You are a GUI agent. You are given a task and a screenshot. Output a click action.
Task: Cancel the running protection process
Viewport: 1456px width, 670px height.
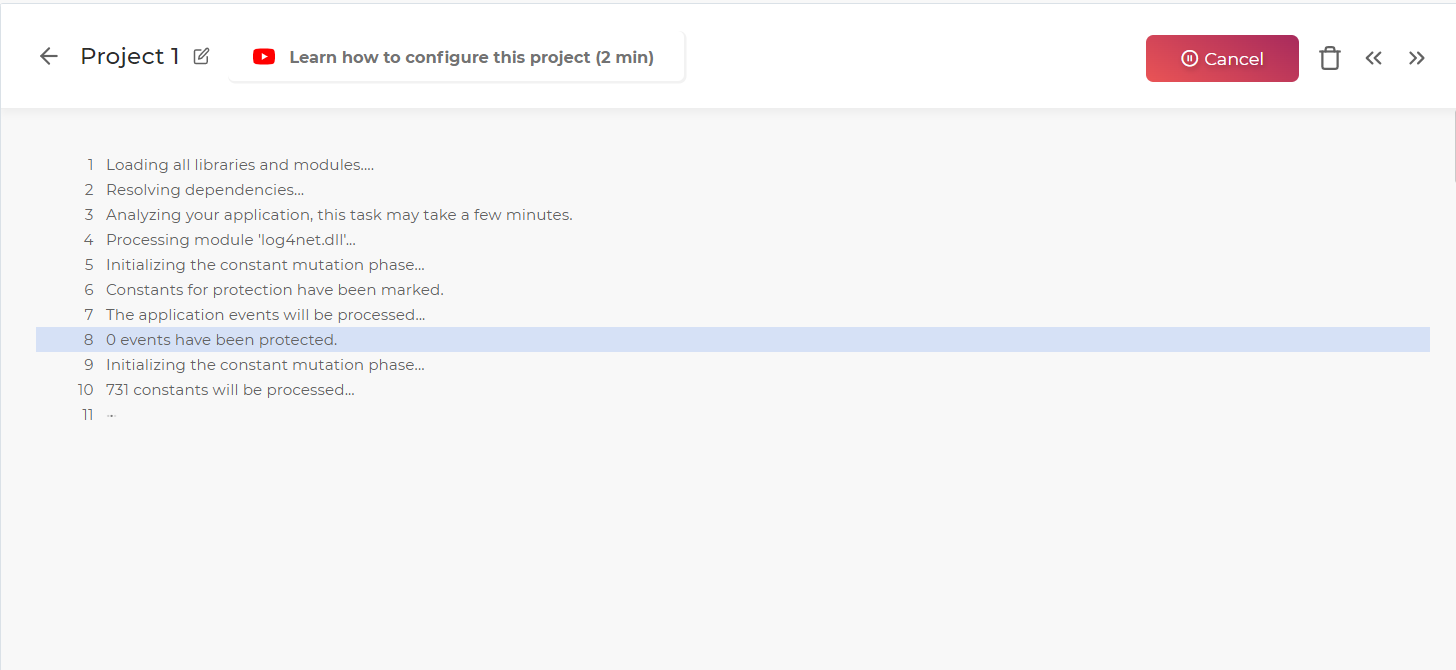(1222, 59)
